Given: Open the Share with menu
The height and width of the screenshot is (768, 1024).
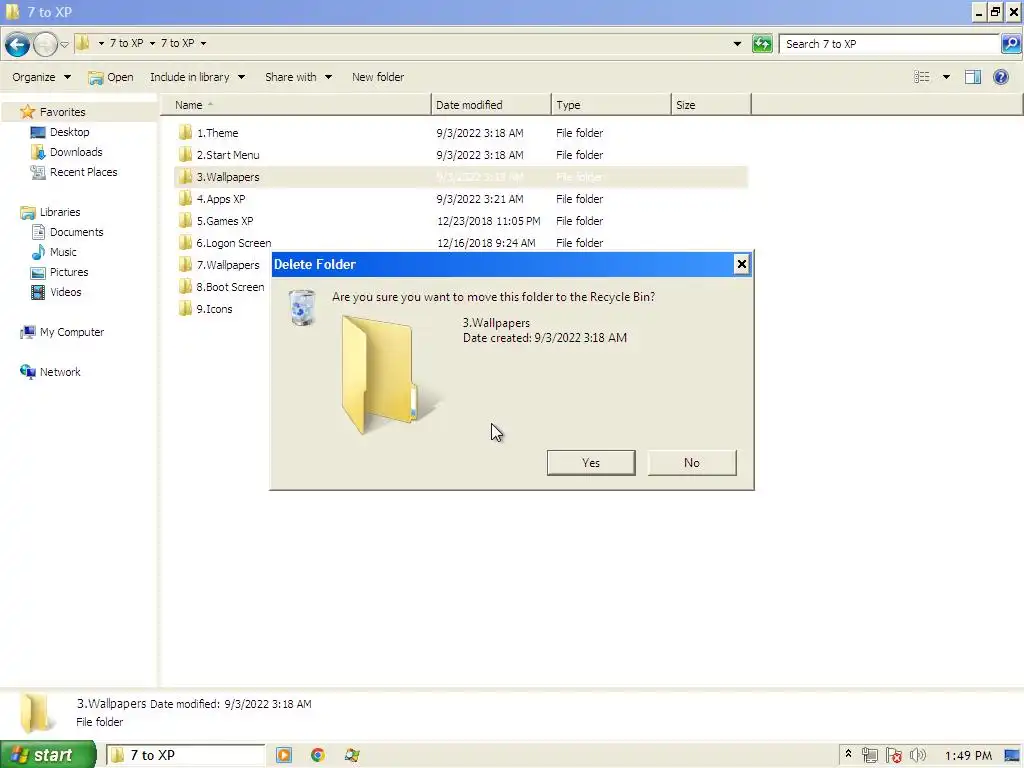Looking at the screenshot, I should [x=298, y=77].
